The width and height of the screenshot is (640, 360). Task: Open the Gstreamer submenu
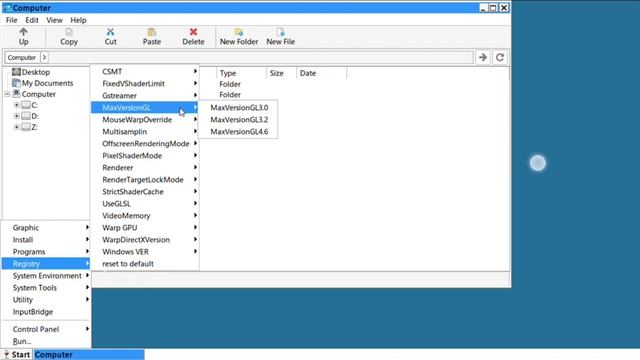(145, 96)
